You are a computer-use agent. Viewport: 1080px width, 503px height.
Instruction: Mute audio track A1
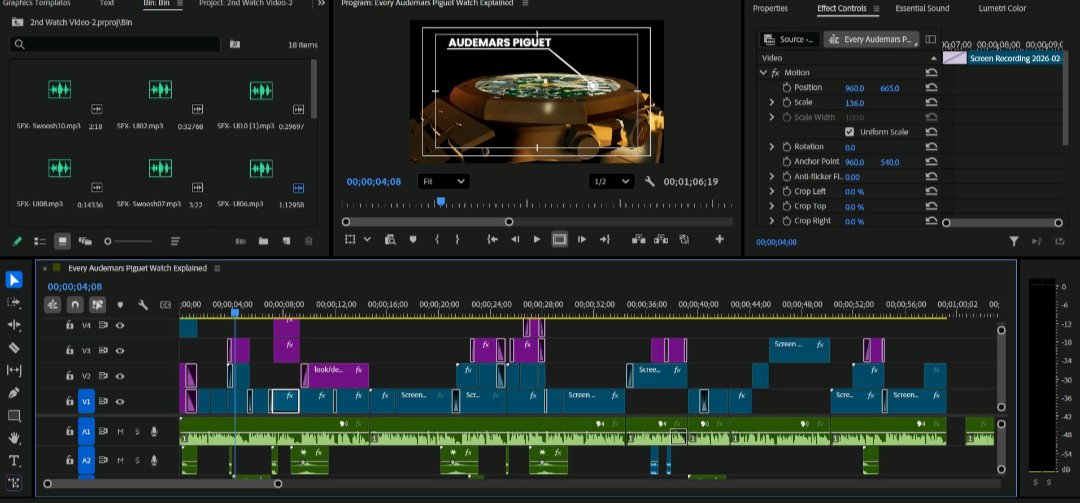pyautogui.click(x=121, y=431)
